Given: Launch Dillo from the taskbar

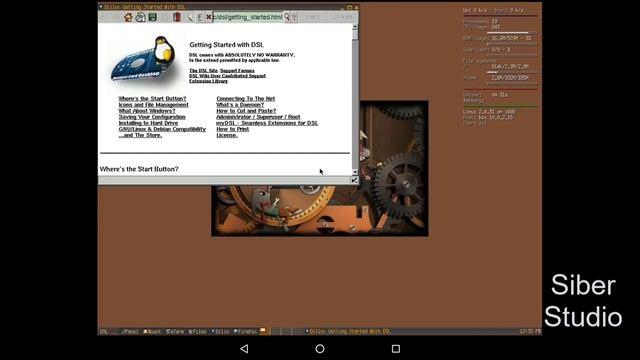Looking at the screenshot, I should 220,331.
